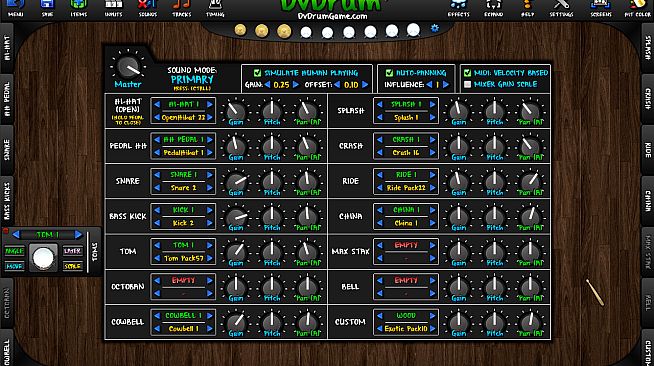Toggle the Auto-Panning checkbox
Screen dimensions: 654x366
389,73
